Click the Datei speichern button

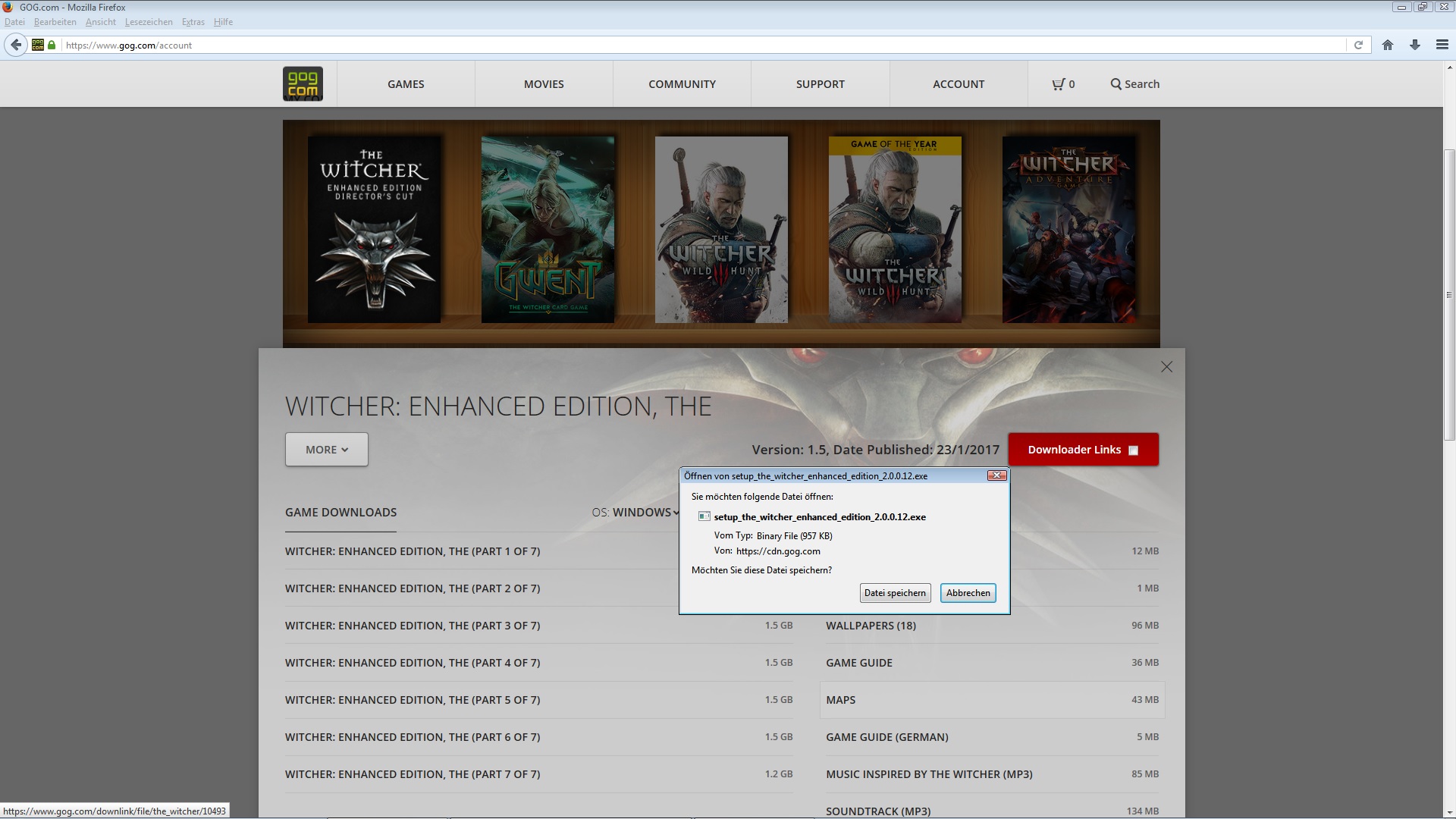[895, 593]
